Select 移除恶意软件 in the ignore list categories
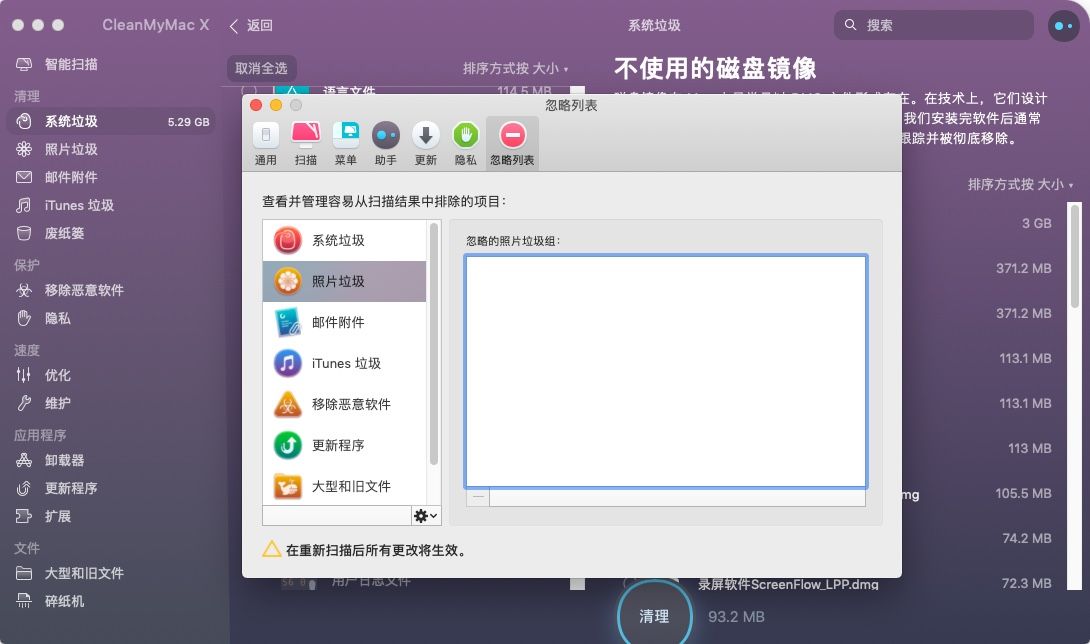 click(x=344, y=405)
